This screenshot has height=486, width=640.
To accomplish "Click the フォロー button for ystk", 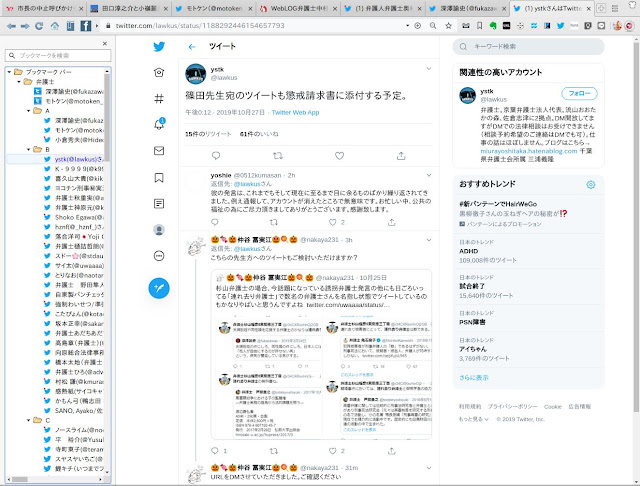I will [579, 93].
